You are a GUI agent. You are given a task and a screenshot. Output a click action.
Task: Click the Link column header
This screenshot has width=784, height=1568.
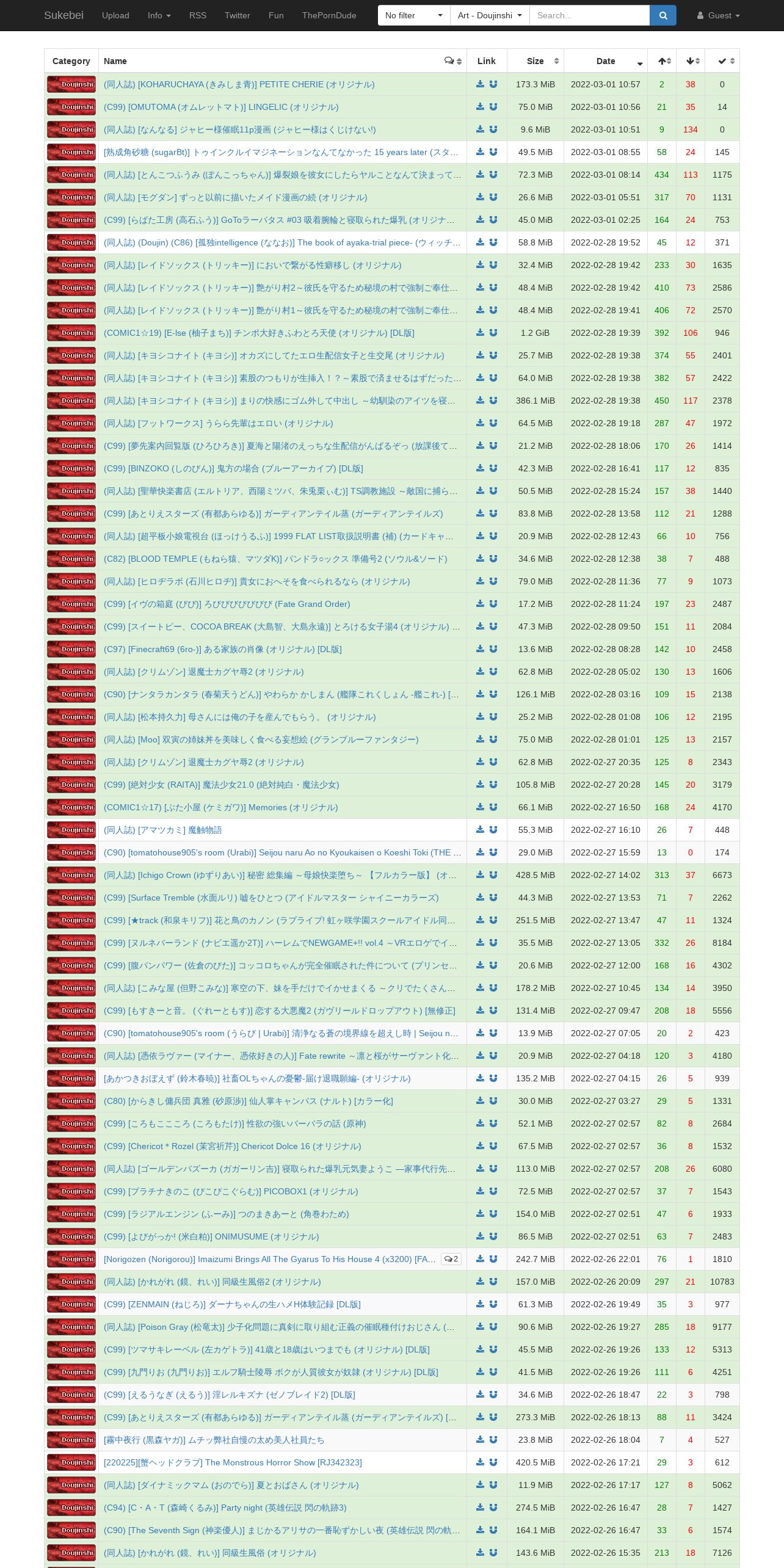coord(487,61)
